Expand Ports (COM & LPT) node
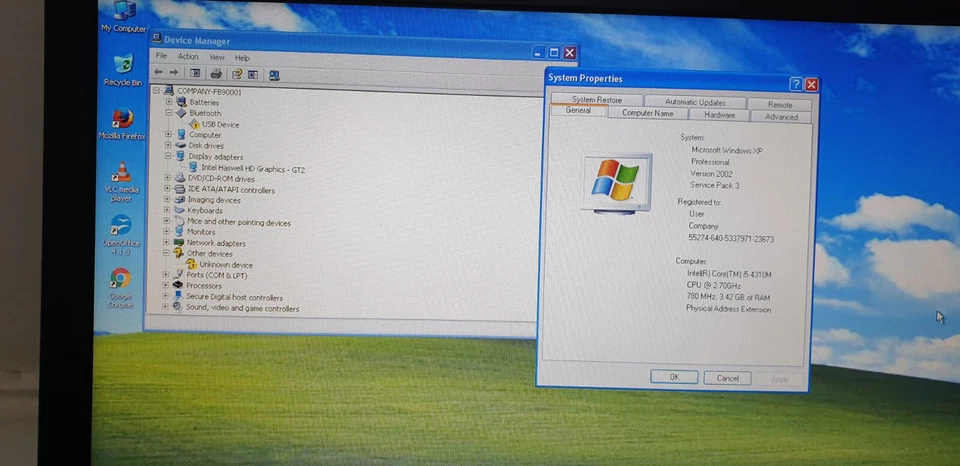The width and height of the screenshot is (960, 466). [165, 275]
